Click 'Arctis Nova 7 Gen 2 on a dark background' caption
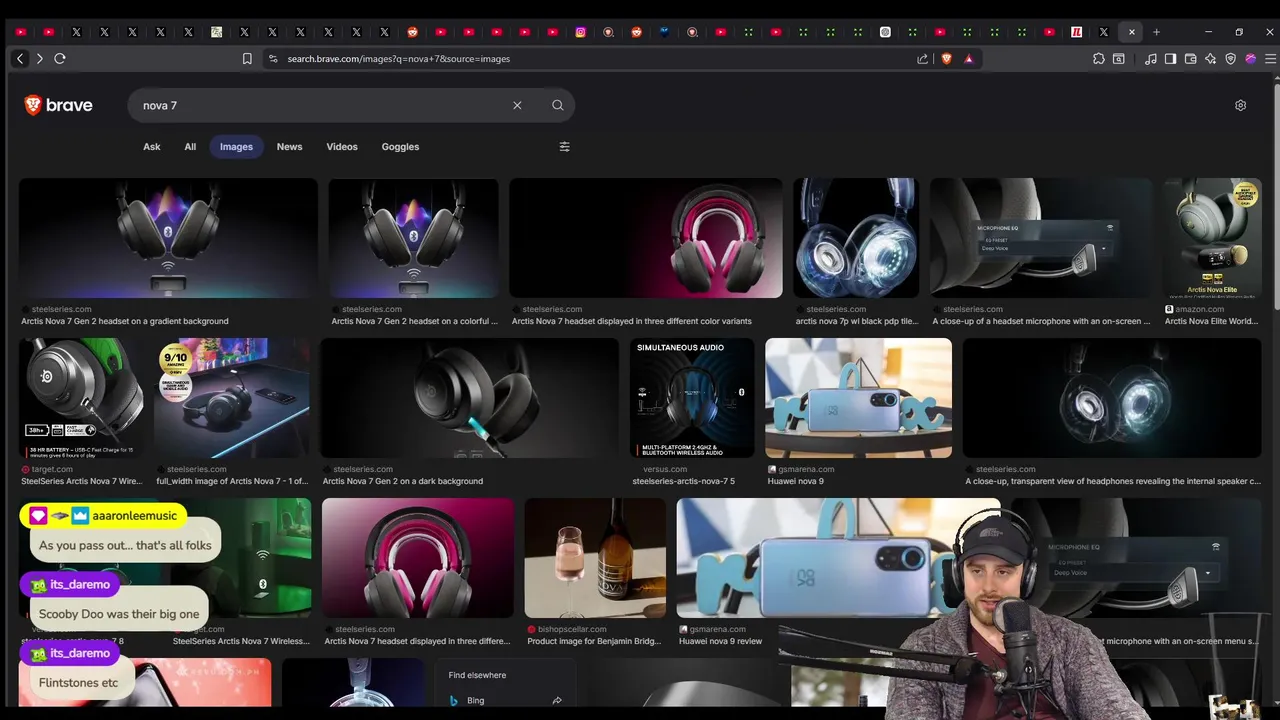 [x=403, y=481]
